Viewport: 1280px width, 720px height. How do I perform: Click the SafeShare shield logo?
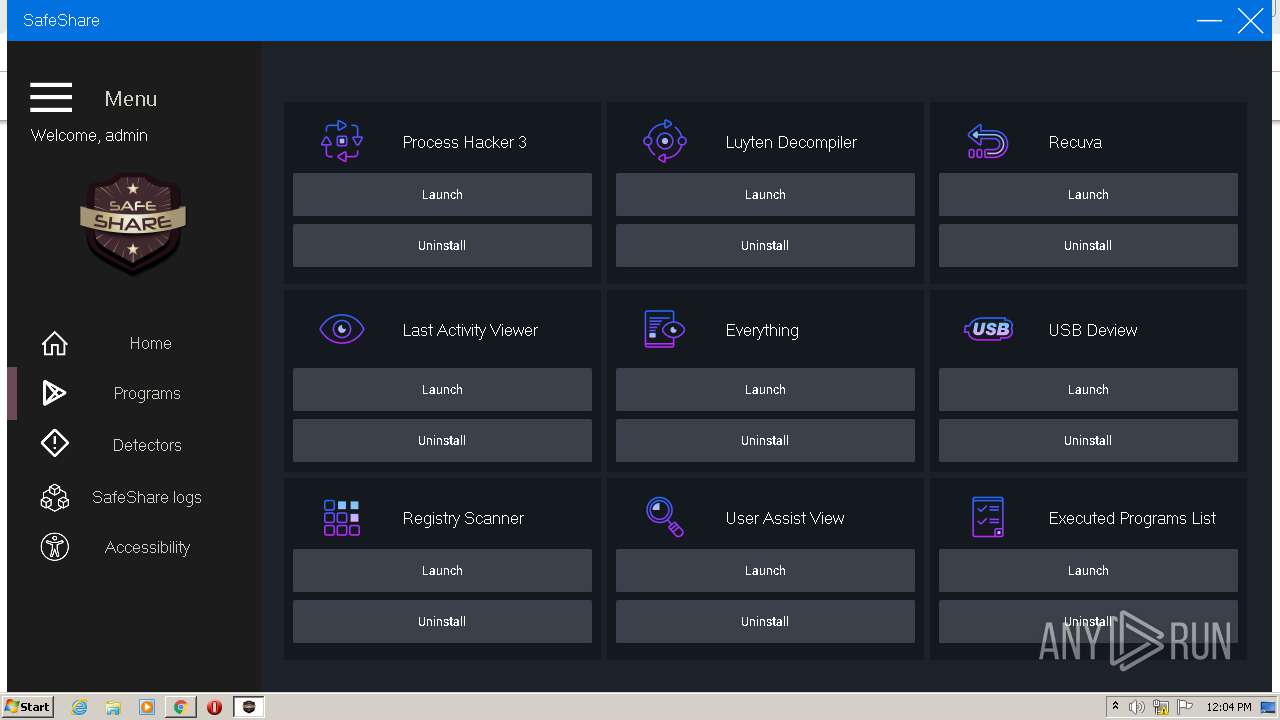[x=133, y=224]
